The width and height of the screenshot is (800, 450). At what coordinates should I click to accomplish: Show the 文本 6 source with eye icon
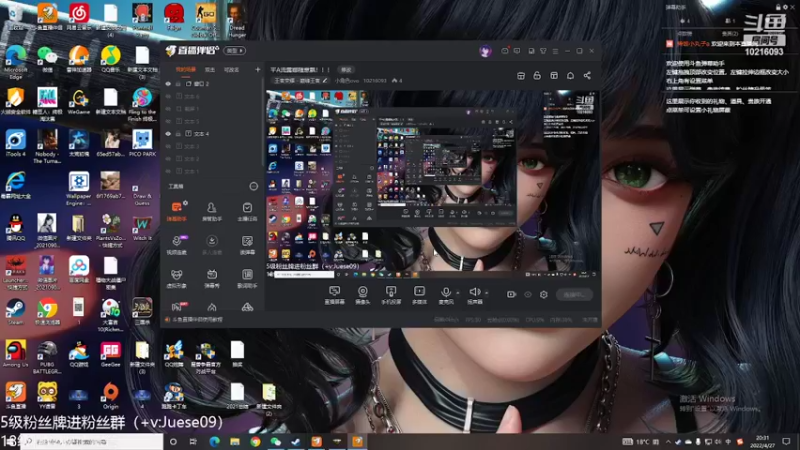168,96
